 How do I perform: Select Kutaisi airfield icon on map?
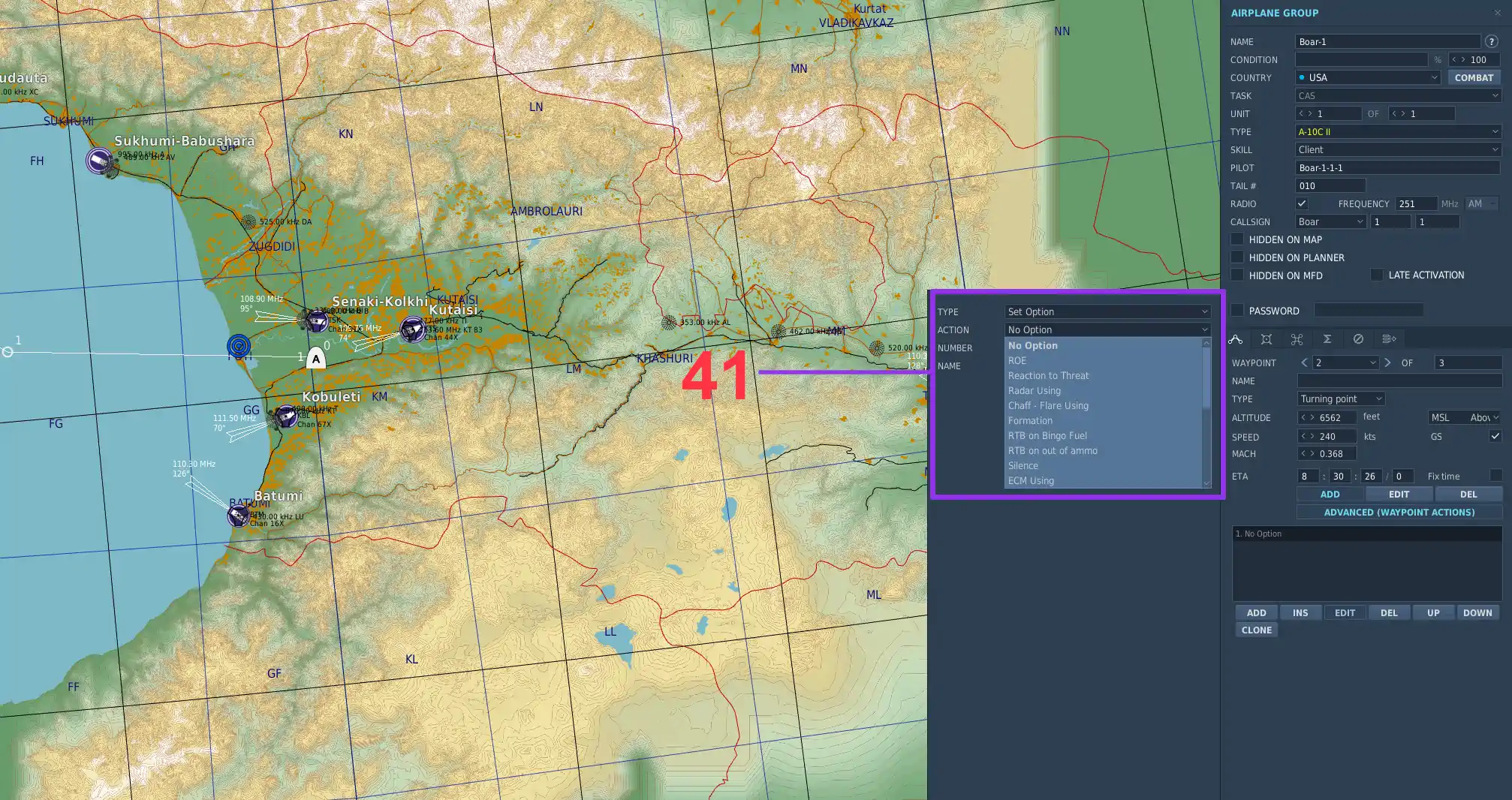412,329
